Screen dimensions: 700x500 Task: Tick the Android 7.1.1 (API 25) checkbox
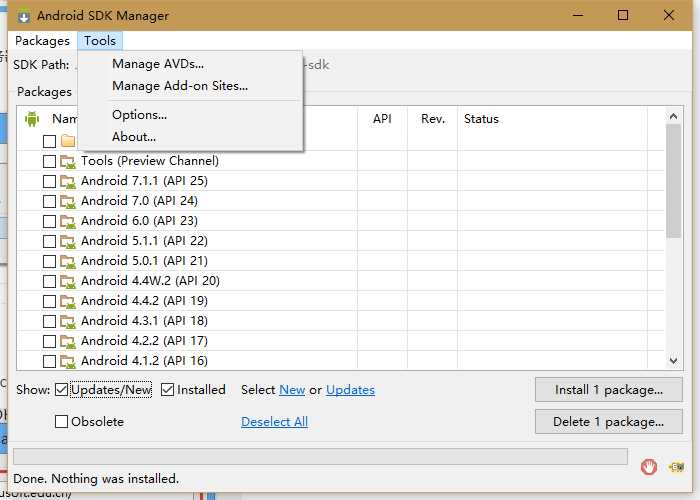pos(49,182)
